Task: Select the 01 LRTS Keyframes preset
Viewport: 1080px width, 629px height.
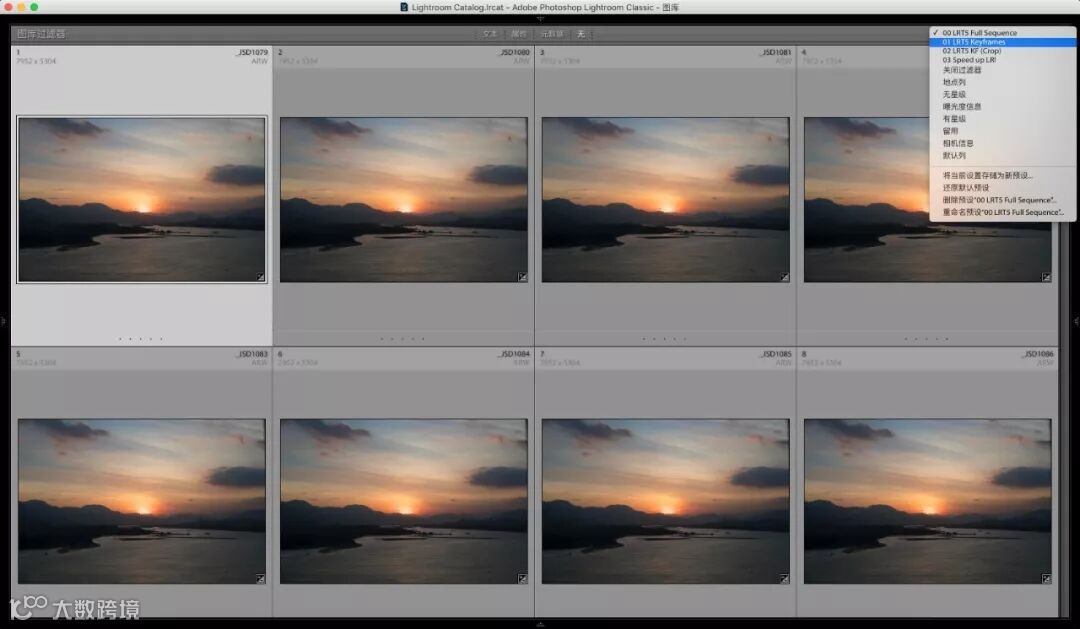Action: (1003, 42)
